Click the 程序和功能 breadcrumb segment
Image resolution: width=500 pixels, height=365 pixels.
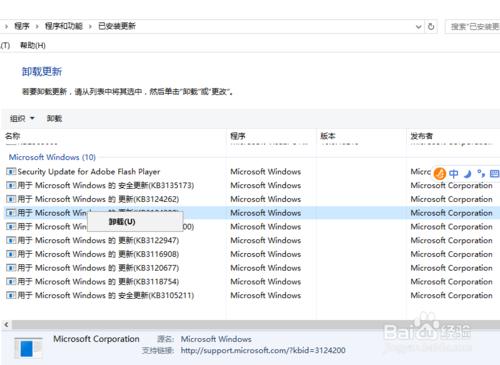pyautogui.click(x=64, y=26)
